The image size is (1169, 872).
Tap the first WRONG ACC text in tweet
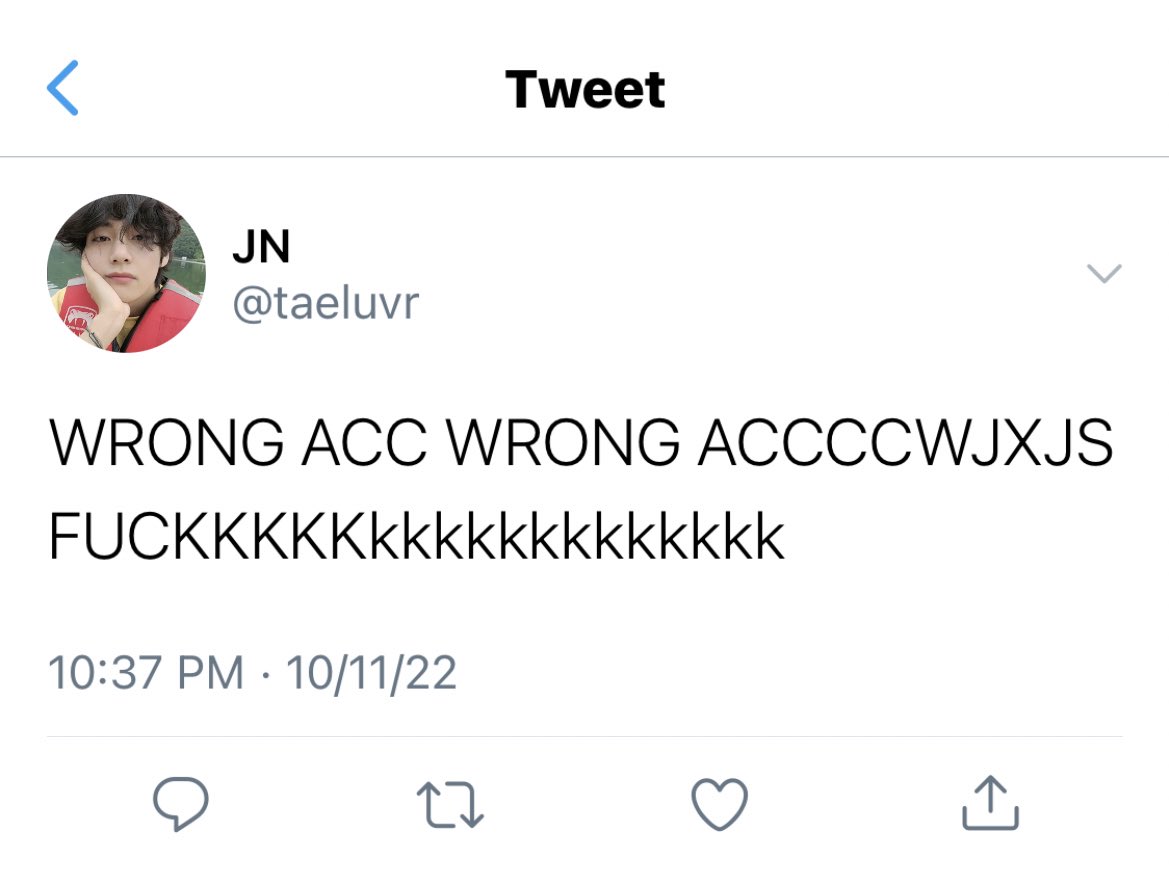coord(238,443)
